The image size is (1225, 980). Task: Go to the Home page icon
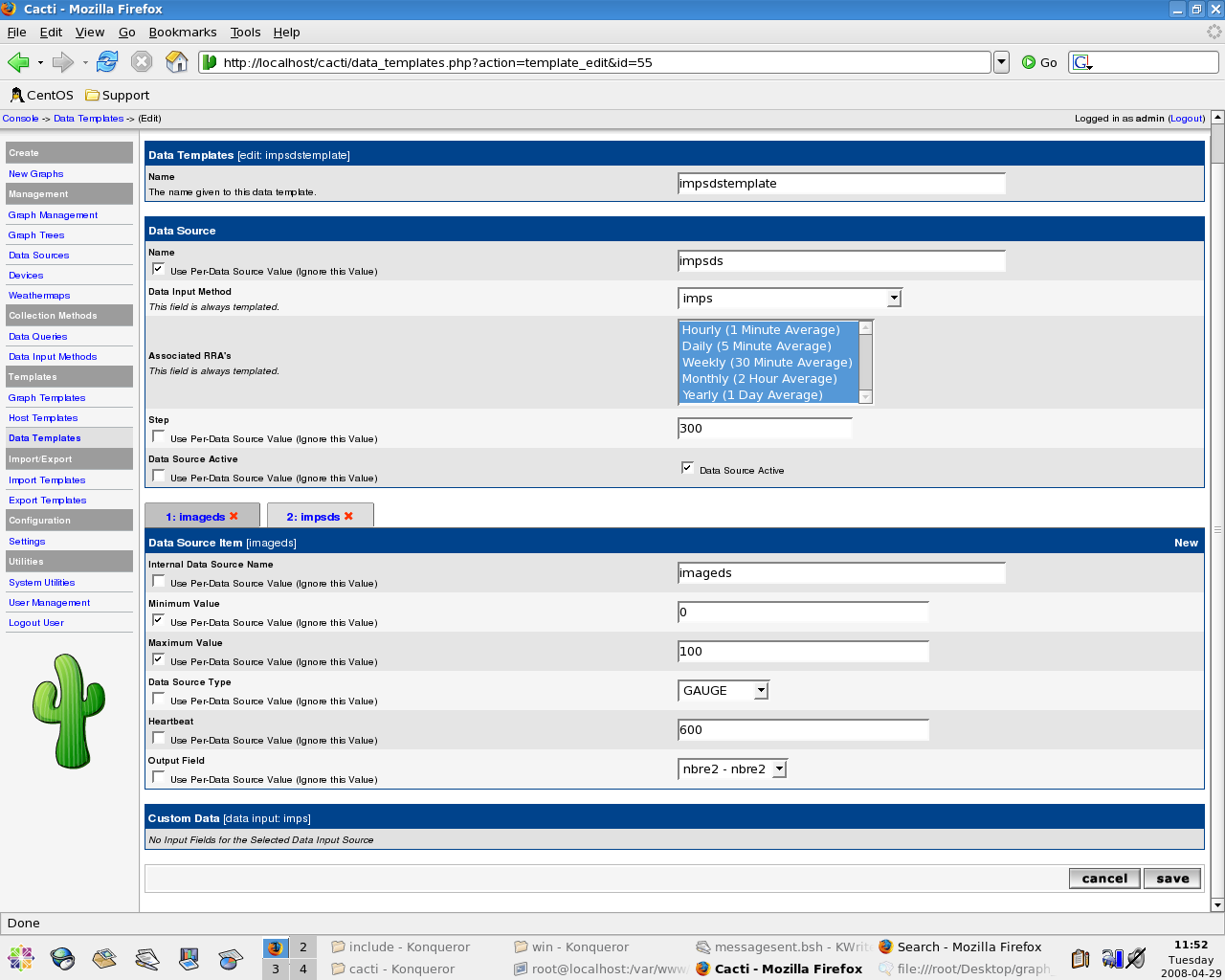pos(177,62)
